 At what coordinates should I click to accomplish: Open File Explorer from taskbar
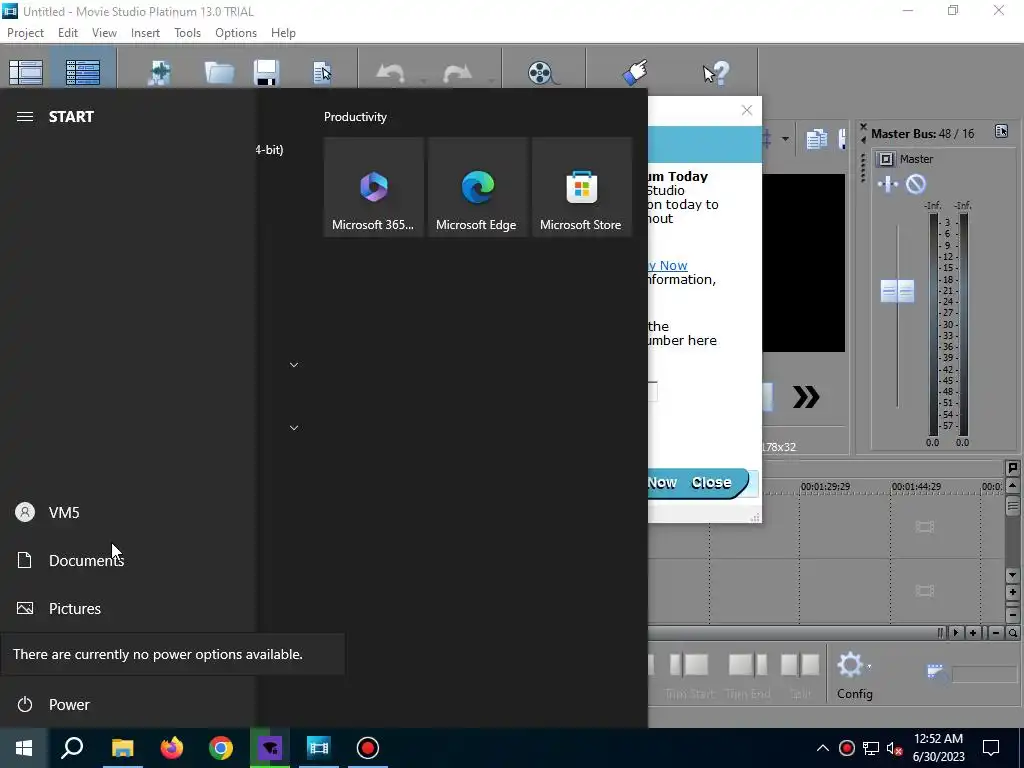pyautogui.click(x=122, y=748)
